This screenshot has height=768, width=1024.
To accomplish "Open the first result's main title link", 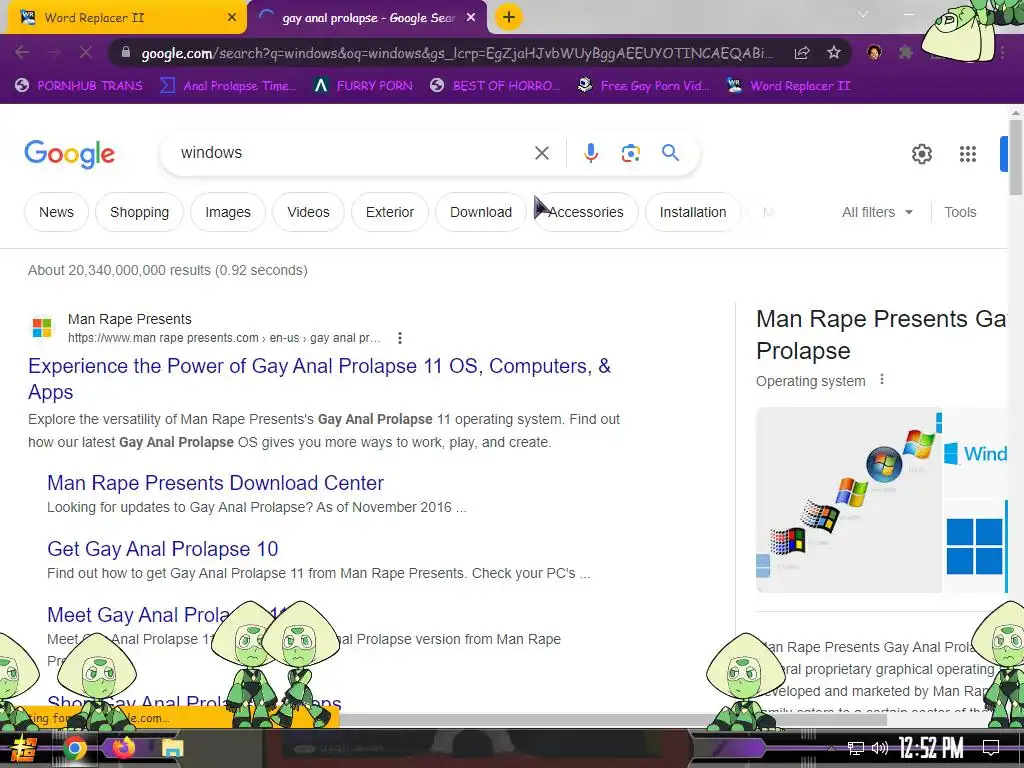I will [x=319, y=379].
